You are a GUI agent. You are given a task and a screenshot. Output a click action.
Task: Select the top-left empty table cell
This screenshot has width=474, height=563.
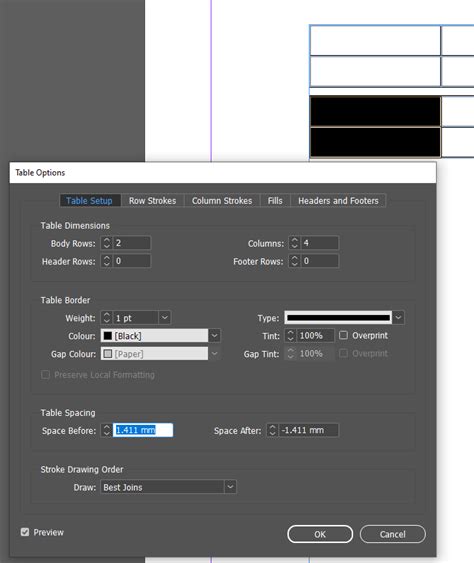[x=375, y=40]
